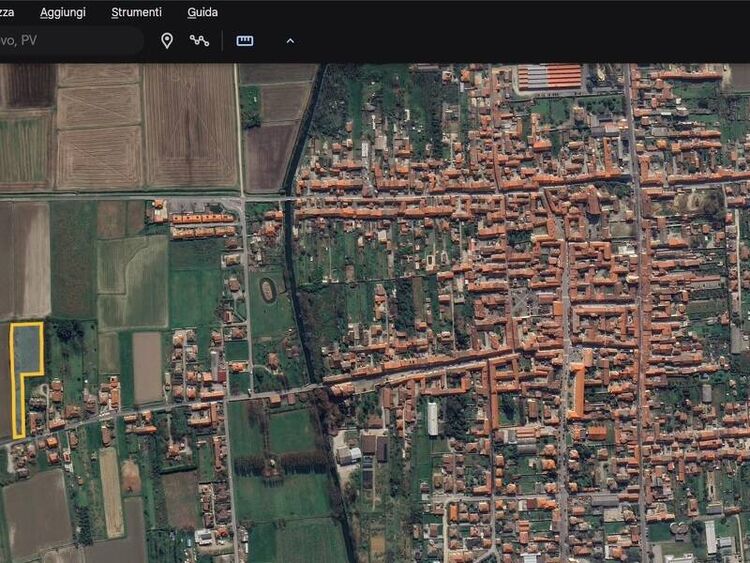Screen dimensions: 750x563
Task: Click the add placemark pin icon
Action: click(x=167, y=41)
